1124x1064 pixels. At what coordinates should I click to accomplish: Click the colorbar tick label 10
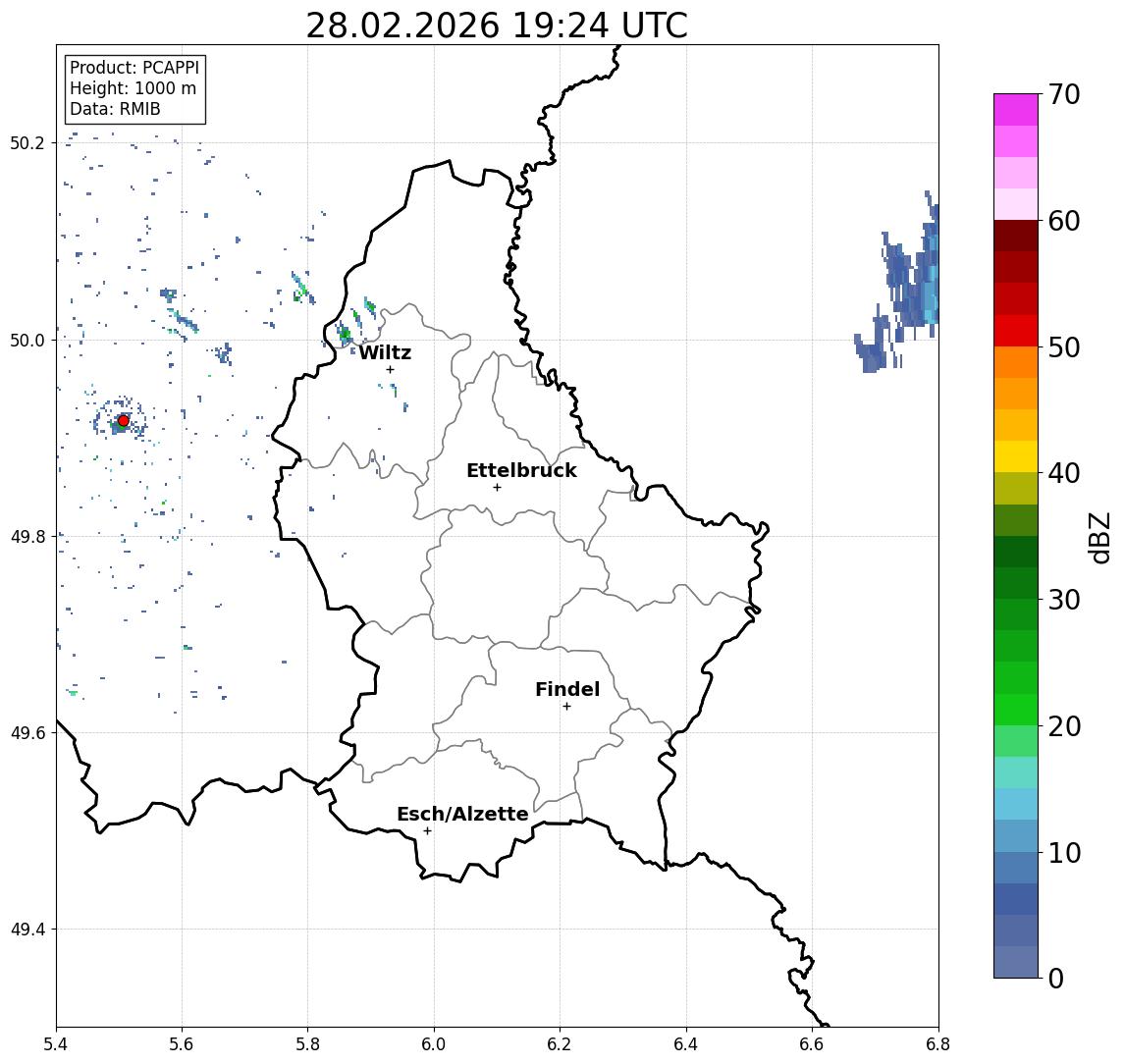pos(1064,853)
